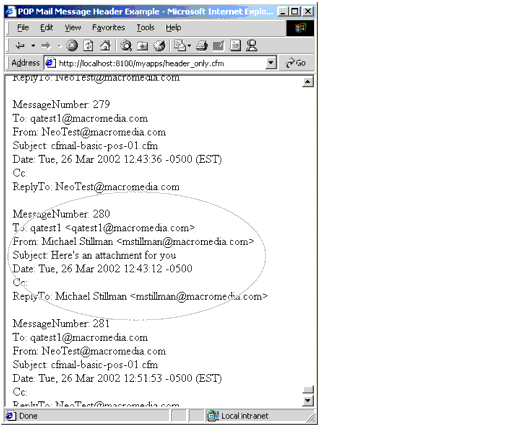The image size is (514, 426).
Task: Click 'Date: Tue, 26 Mar 2002 12:43:36' line
Action: [117, 159]
